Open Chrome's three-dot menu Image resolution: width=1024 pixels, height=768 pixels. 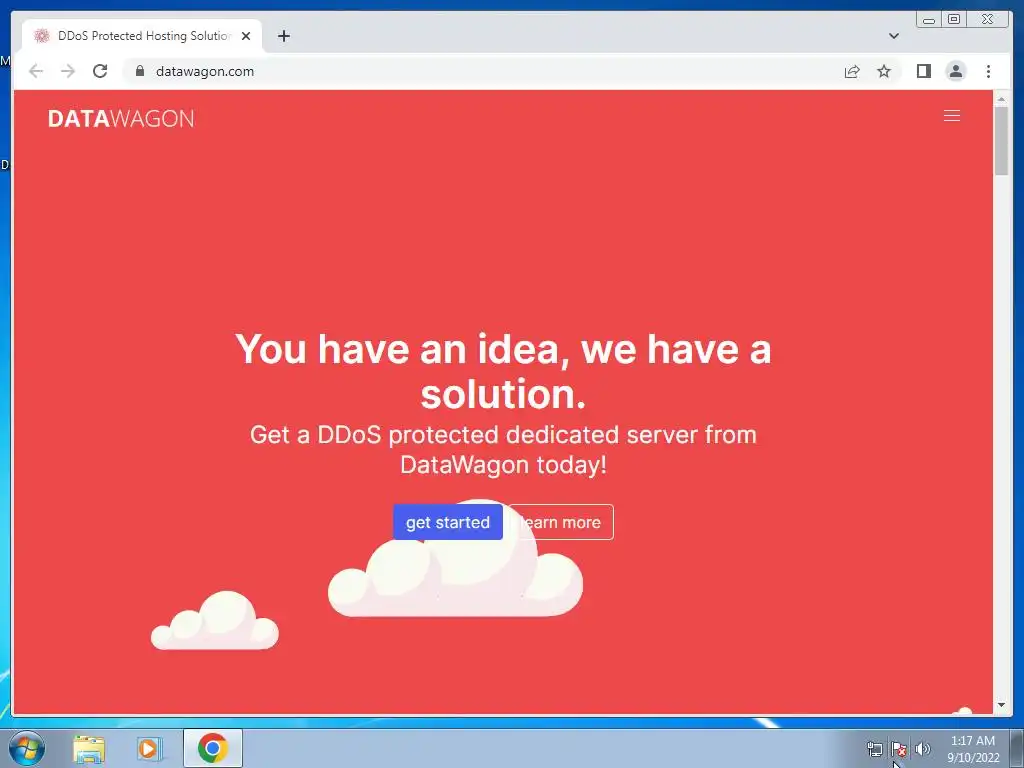[x=988, y=71]
